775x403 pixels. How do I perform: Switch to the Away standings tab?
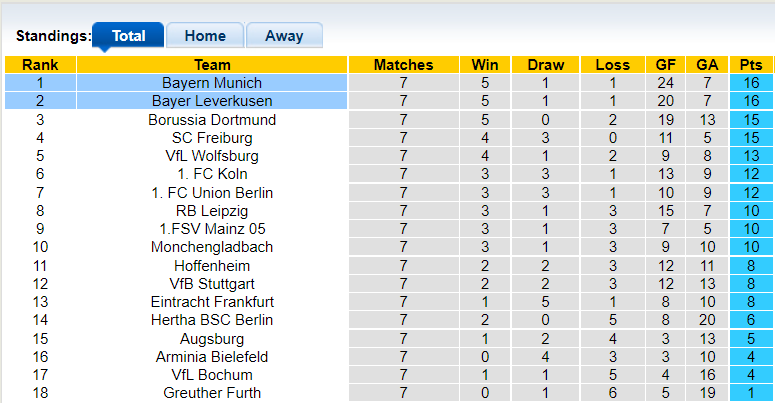284,35
